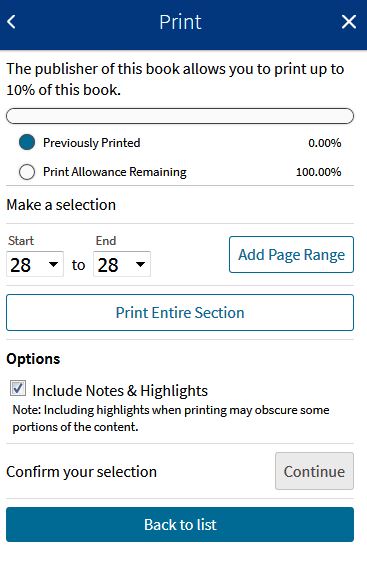Click the Previously Printed blue legend circle
The height and width of the screenshot is (562, 367).
point(27,142)
